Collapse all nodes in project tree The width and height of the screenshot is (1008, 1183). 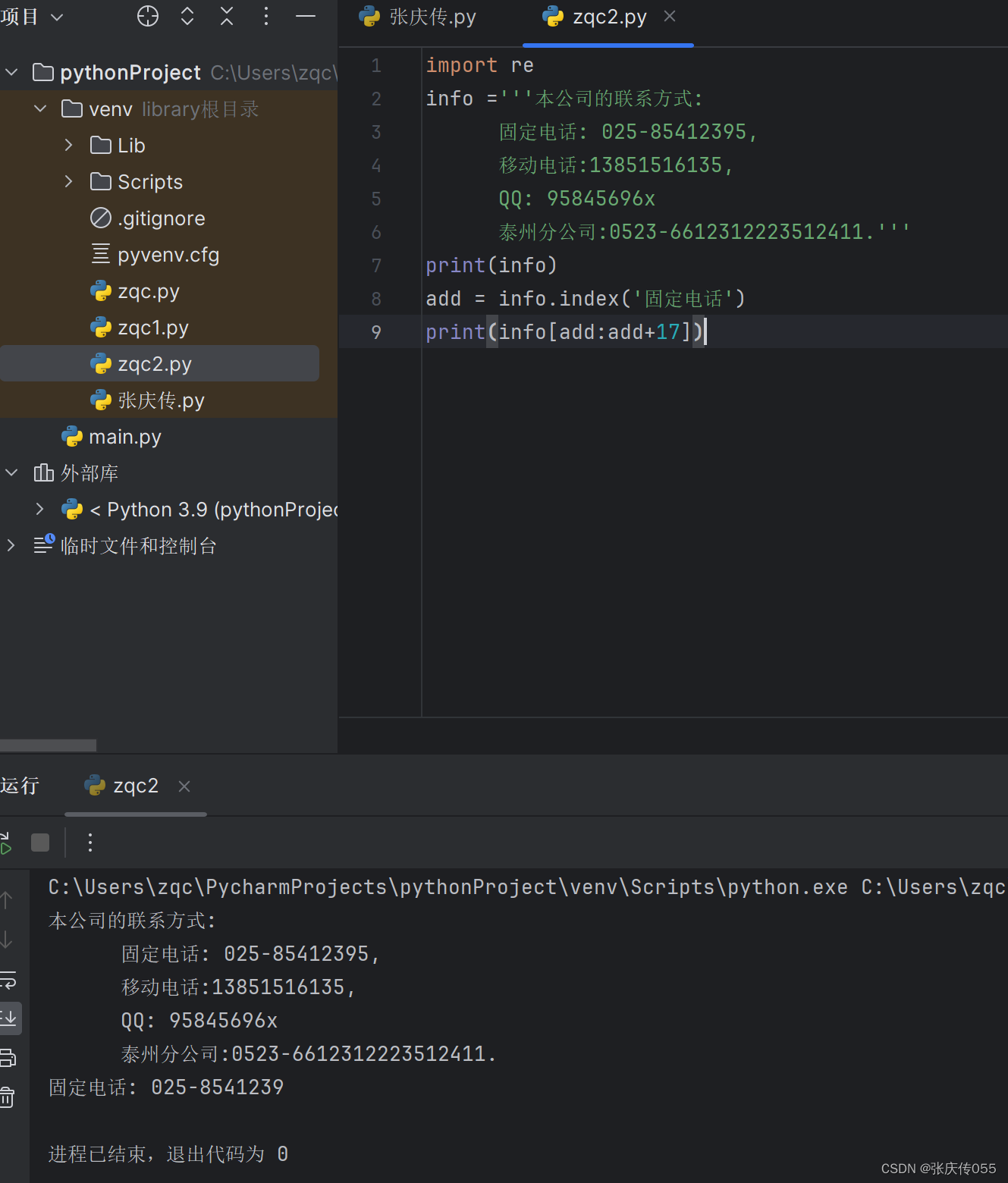click(x=226, y=15)
